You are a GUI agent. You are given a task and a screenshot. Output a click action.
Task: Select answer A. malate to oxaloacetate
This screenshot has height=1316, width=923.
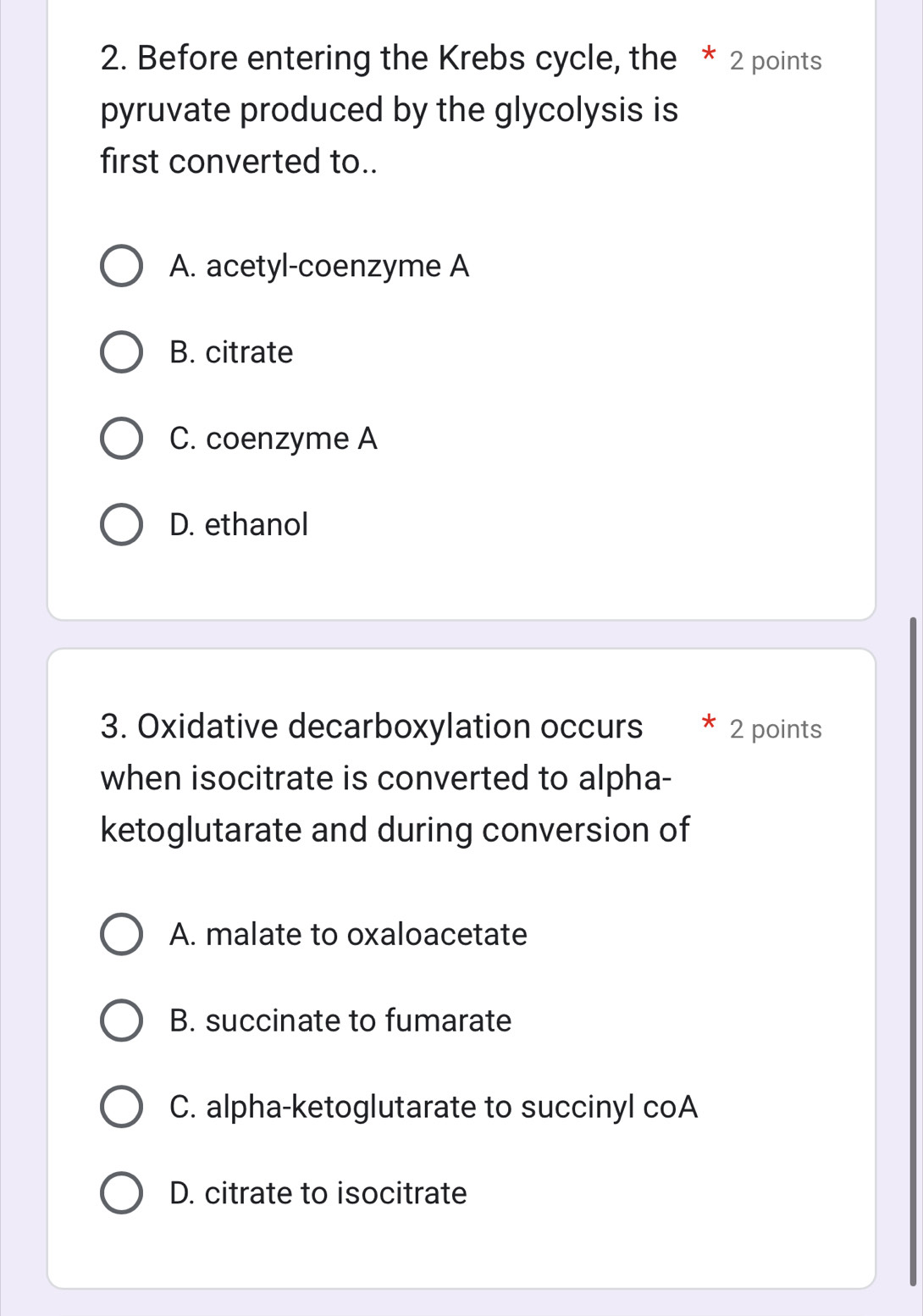pyautogui.click(x=121, y=935)
